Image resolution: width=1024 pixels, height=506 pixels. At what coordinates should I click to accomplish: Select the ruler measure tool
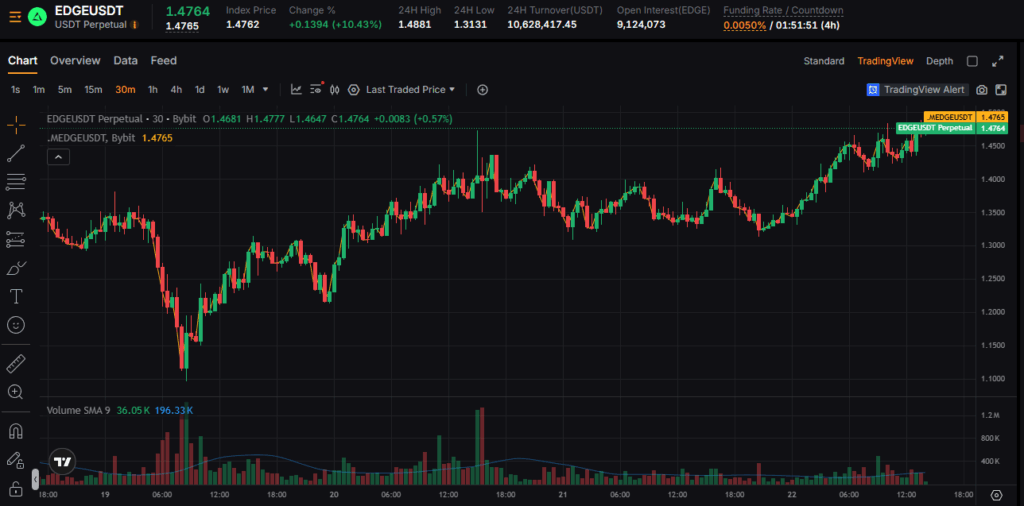tap(16, 363)
